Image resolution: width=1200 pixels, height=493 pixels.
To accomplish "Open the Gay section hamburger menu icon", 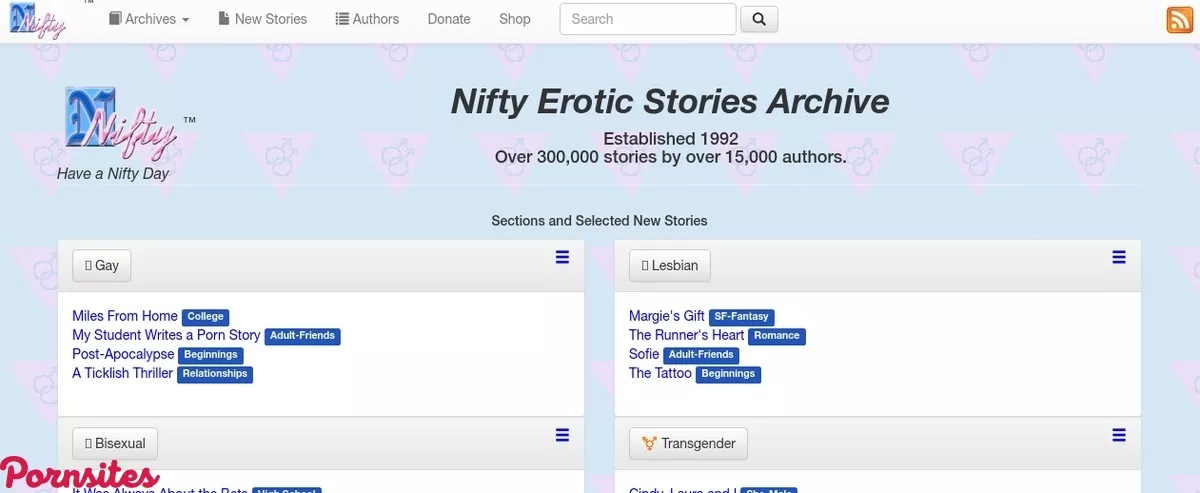I will coord(562,258).
